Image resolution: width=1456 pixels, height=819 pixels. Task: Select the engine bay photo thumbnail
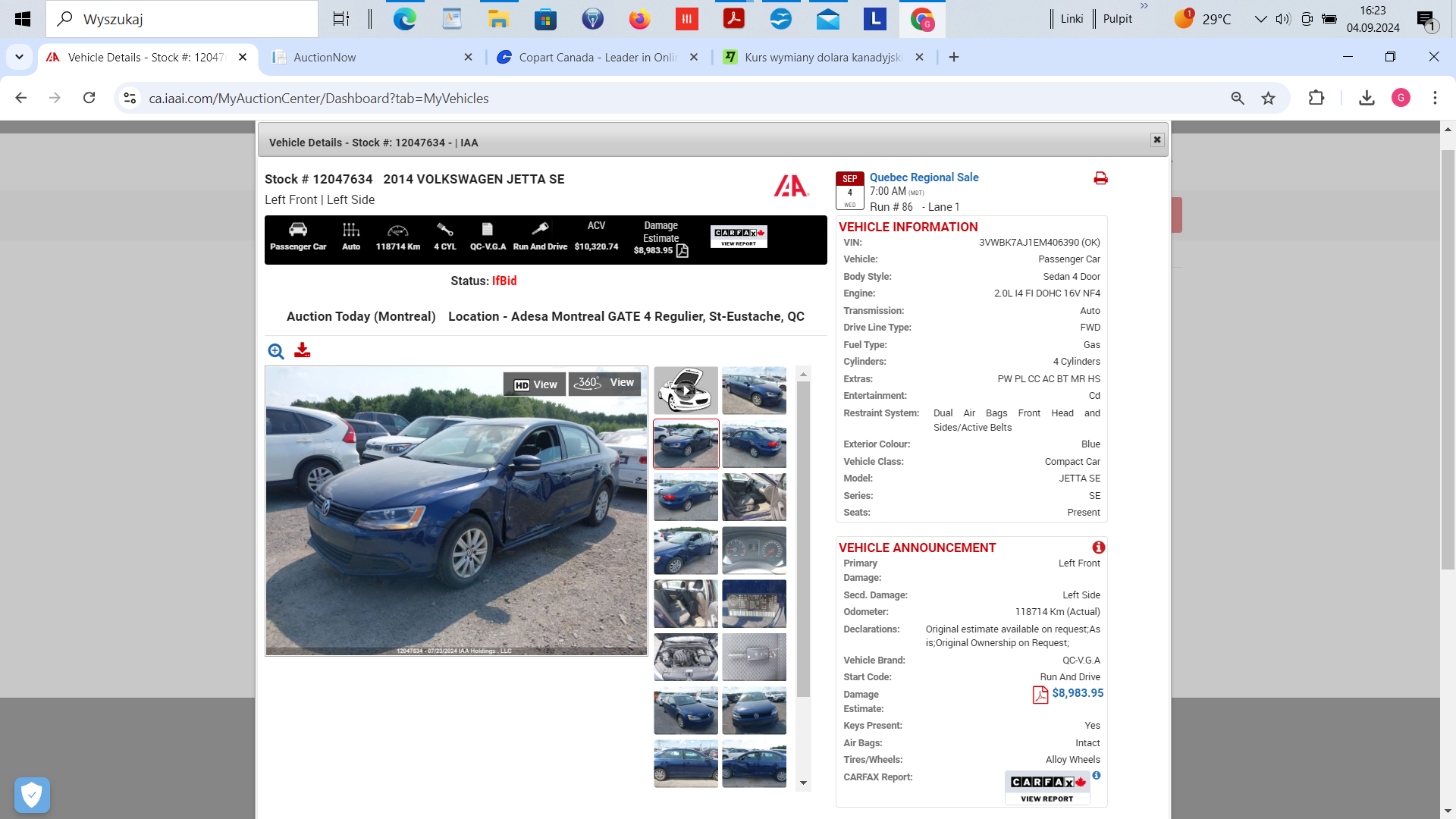click(686, 657)
